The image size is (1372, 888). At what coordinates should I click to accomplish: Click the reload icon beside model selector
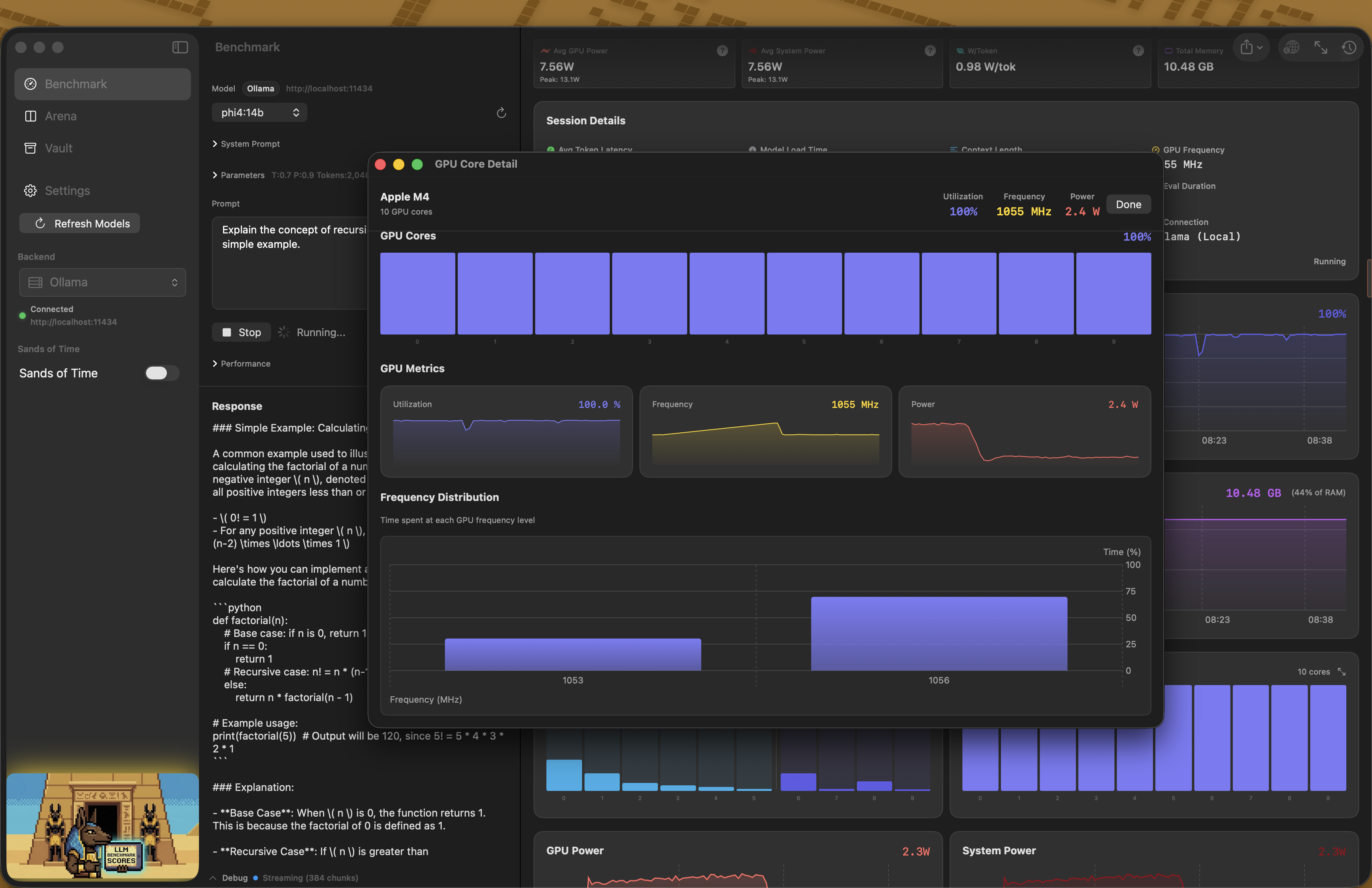[x=501, y=112]
